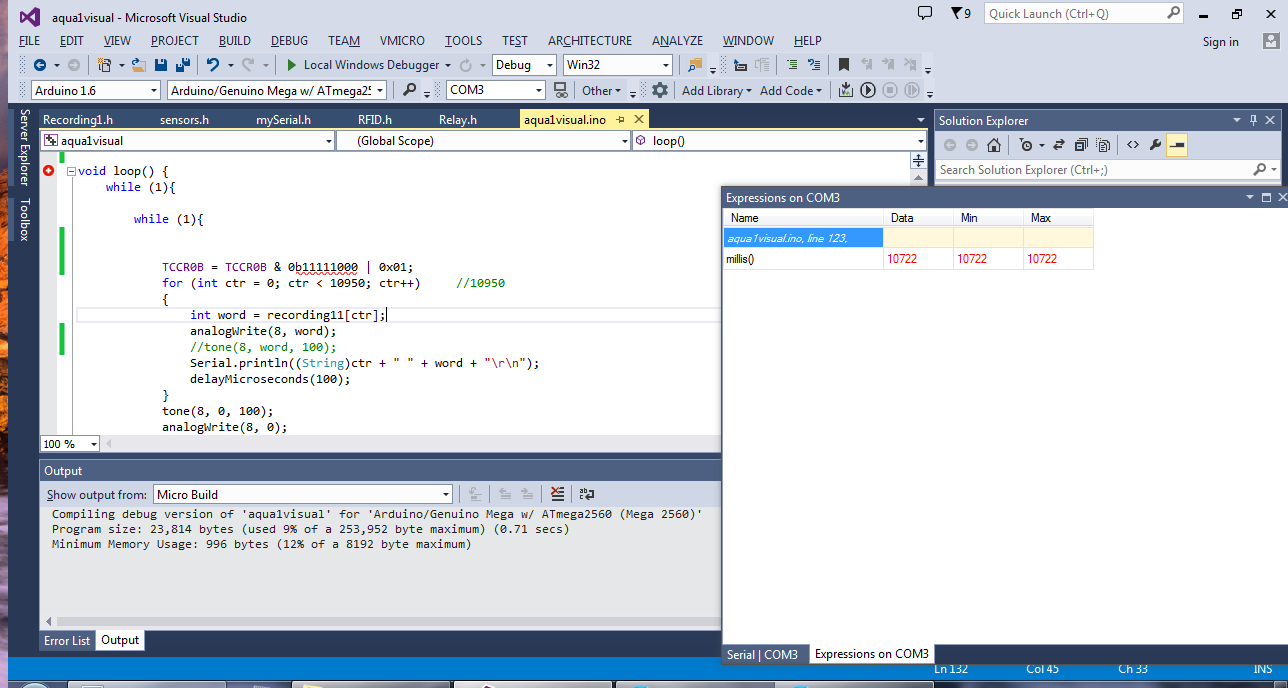This screenshot has height=688, width=1288.
Task: Sync with Active Document in Solution Explorer
Action: (1058, 145)
